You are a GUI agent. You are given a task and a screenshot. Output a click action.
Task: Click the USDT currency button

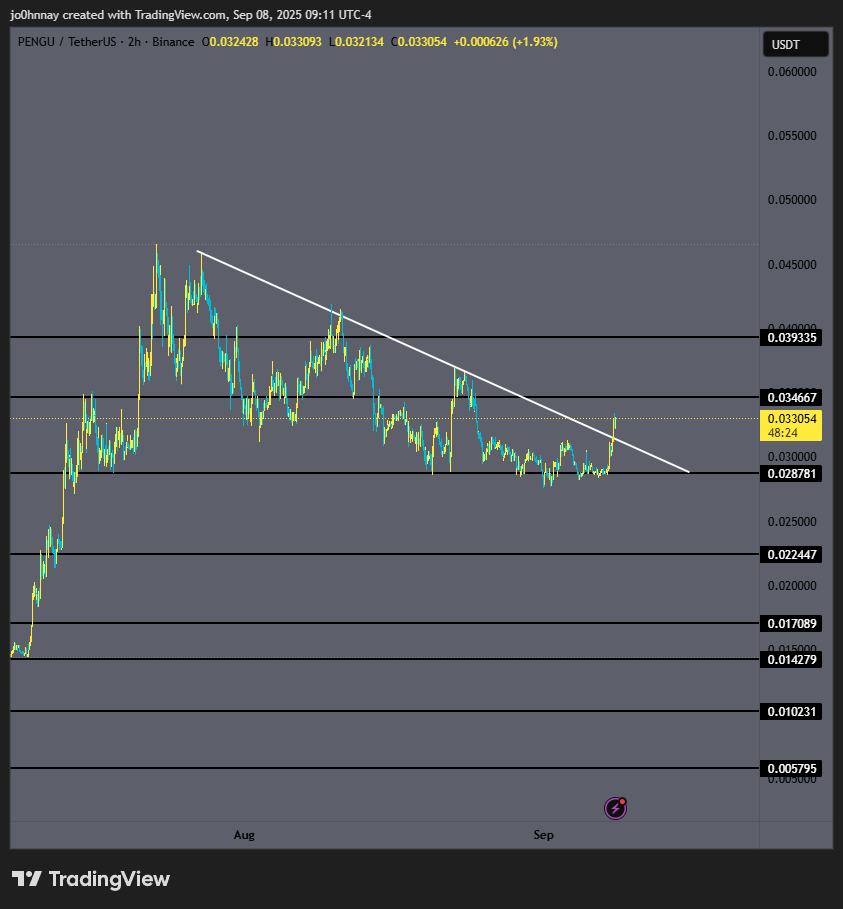(x=795, y=45)
